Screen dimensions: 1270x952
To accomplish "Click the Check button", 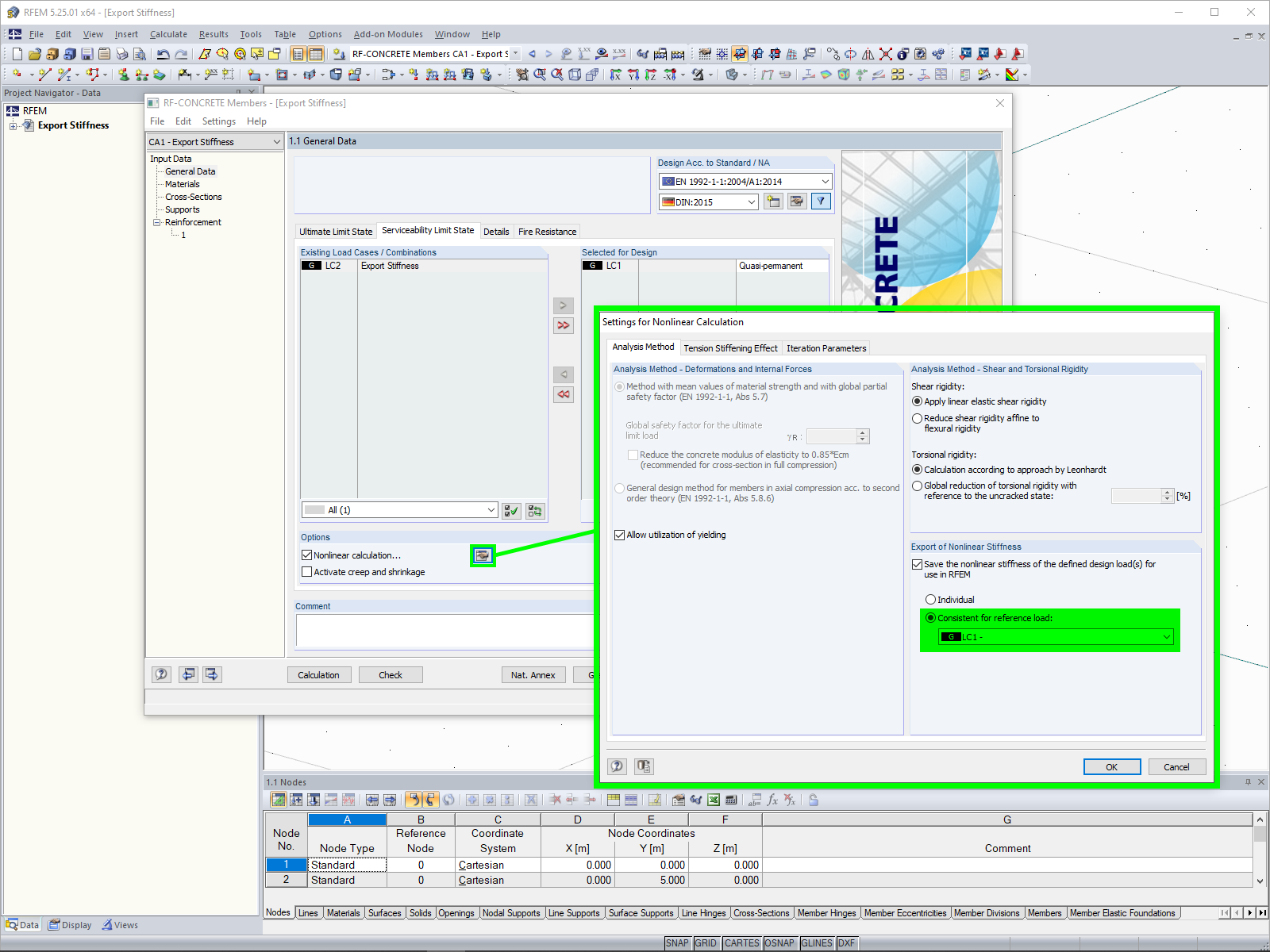I will [x=391, y=674].
